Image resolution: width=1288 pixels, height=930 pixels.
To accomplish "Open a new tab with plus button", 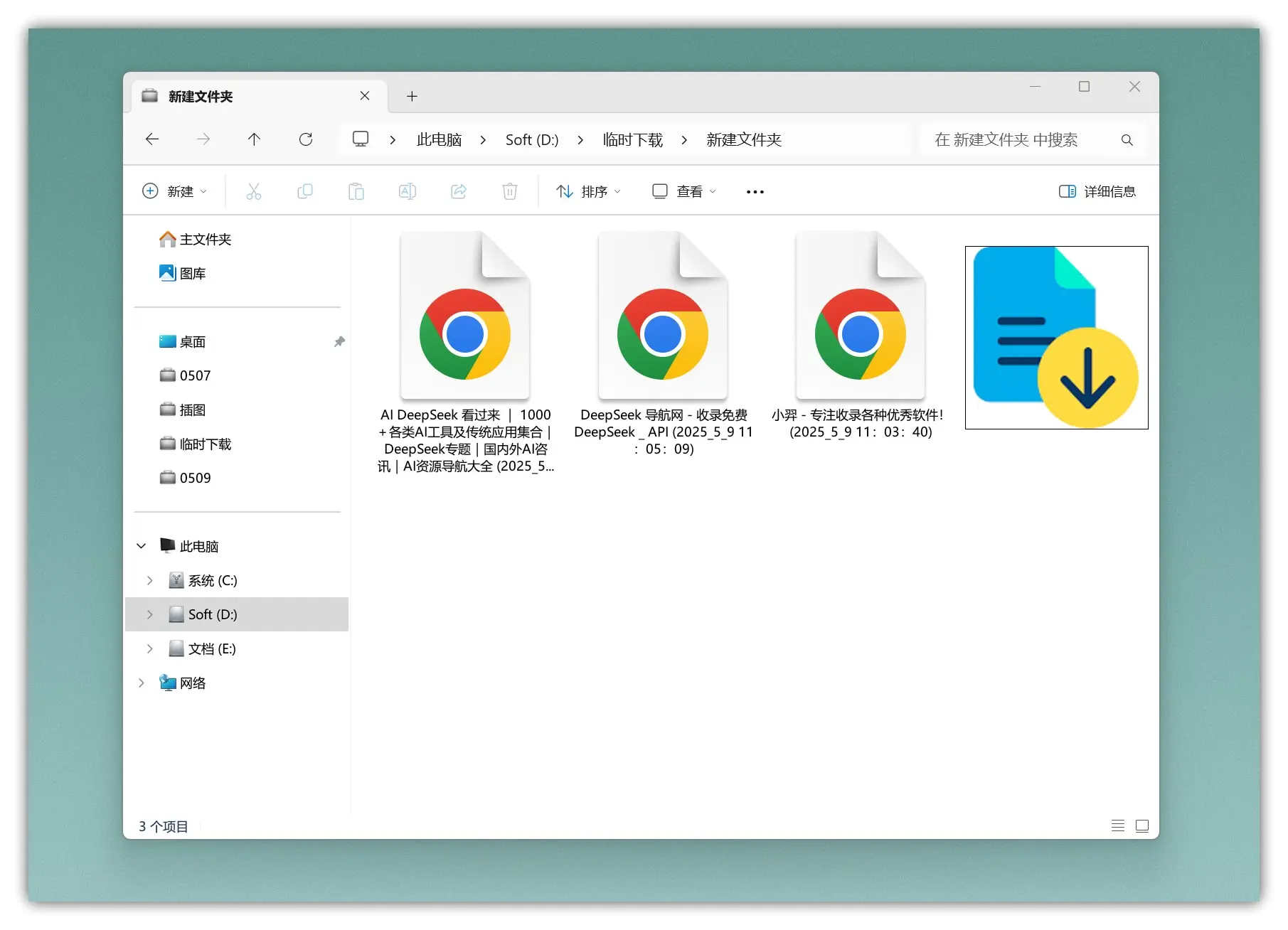I will click(412, 96).
